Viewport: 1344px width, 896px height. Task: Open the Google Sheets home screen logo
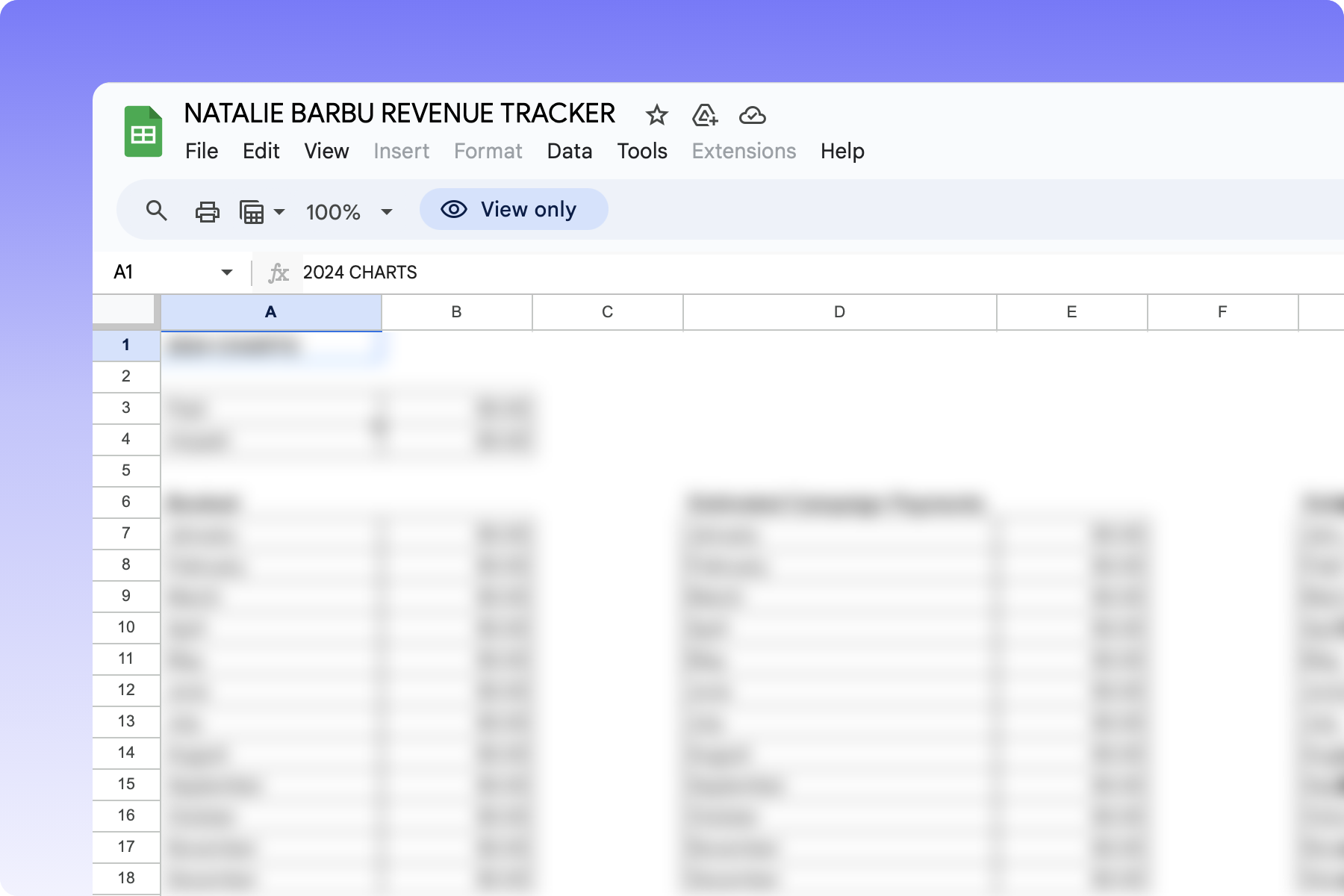[x=144, y=131]
